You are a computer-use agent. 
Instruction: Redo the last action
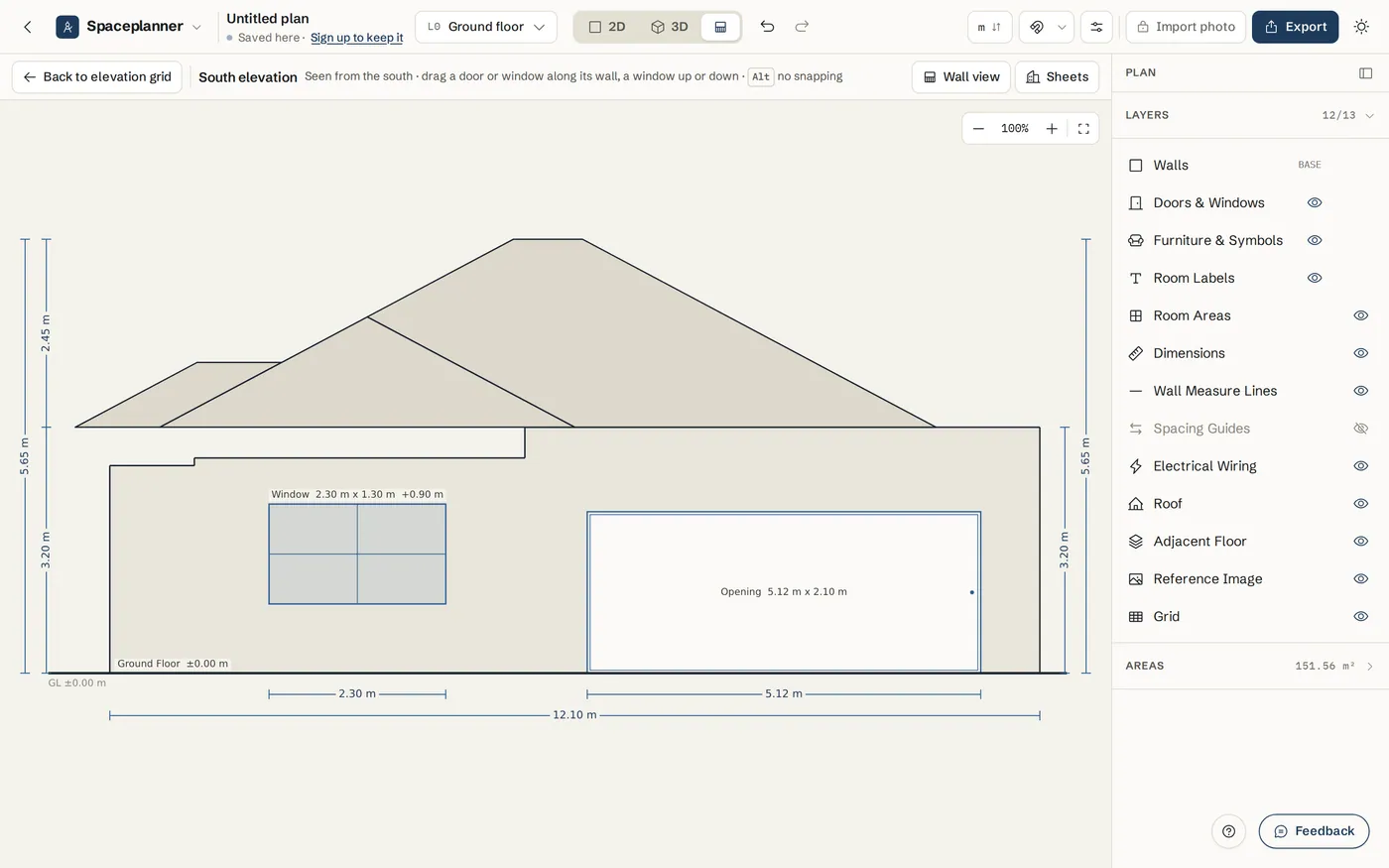802,27
